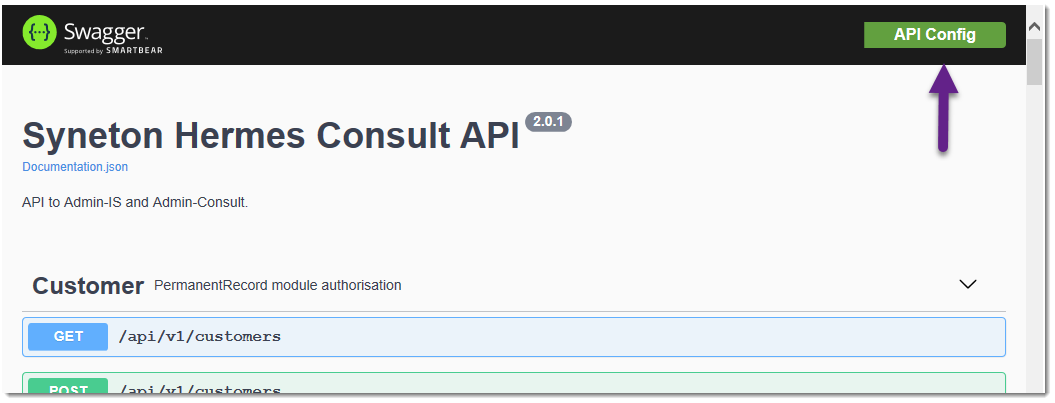
Task: Open the API Config button
Action: tap(934, 35)
